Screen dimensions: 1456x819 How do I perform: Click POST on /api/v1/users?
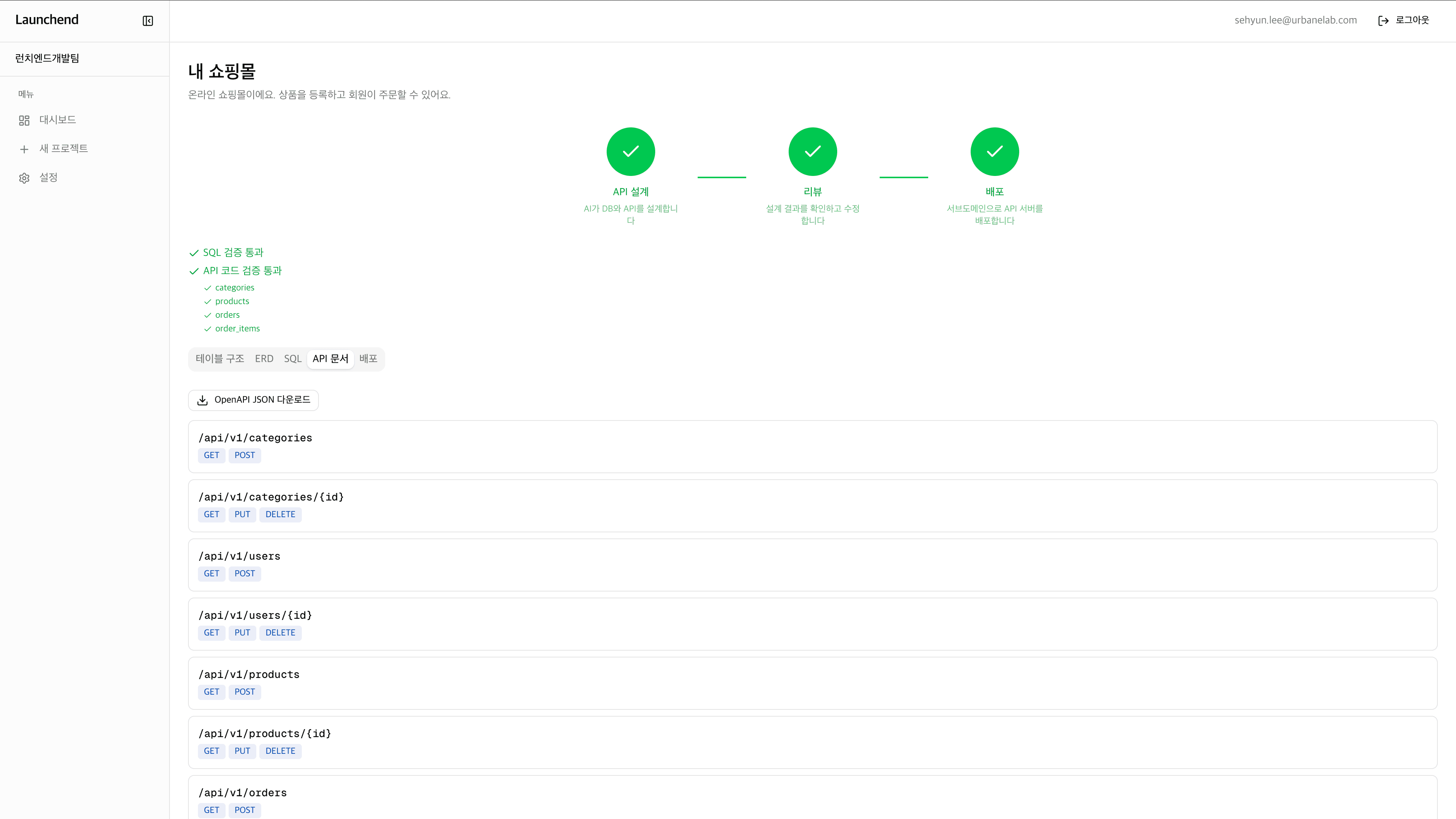click(245, 574)
